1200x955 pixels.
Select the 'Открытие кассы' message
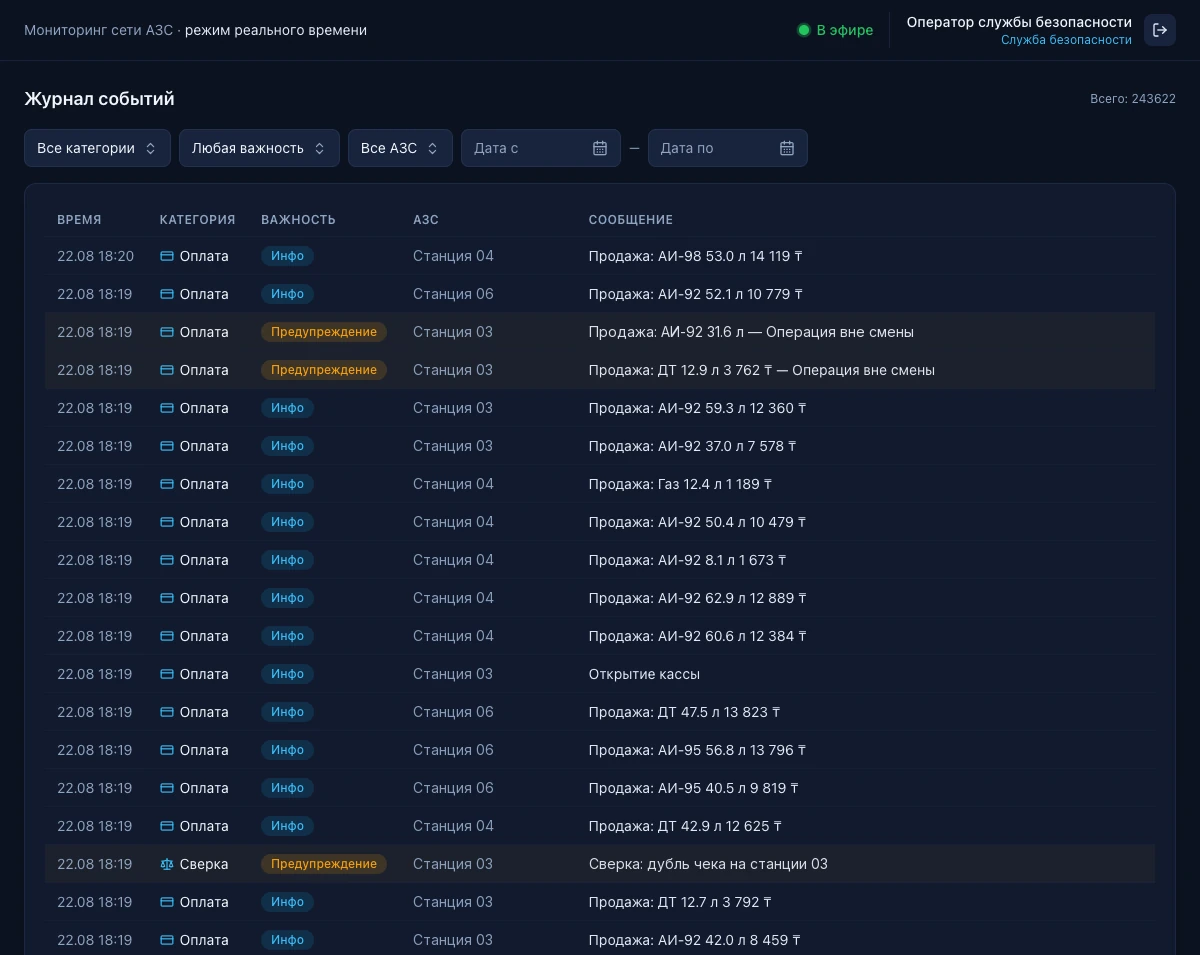click(644, 674)
